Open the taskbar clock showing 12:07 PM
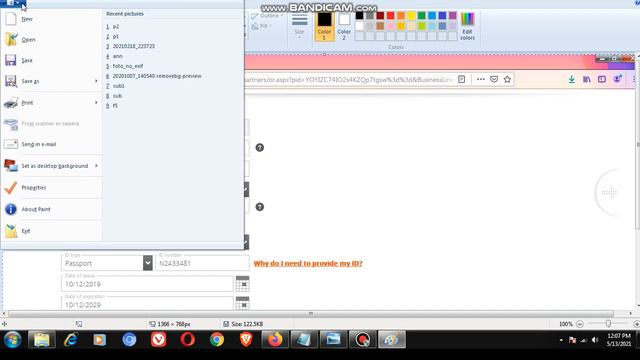This screenshot has height=360, width=640. (x=619, y=340)
